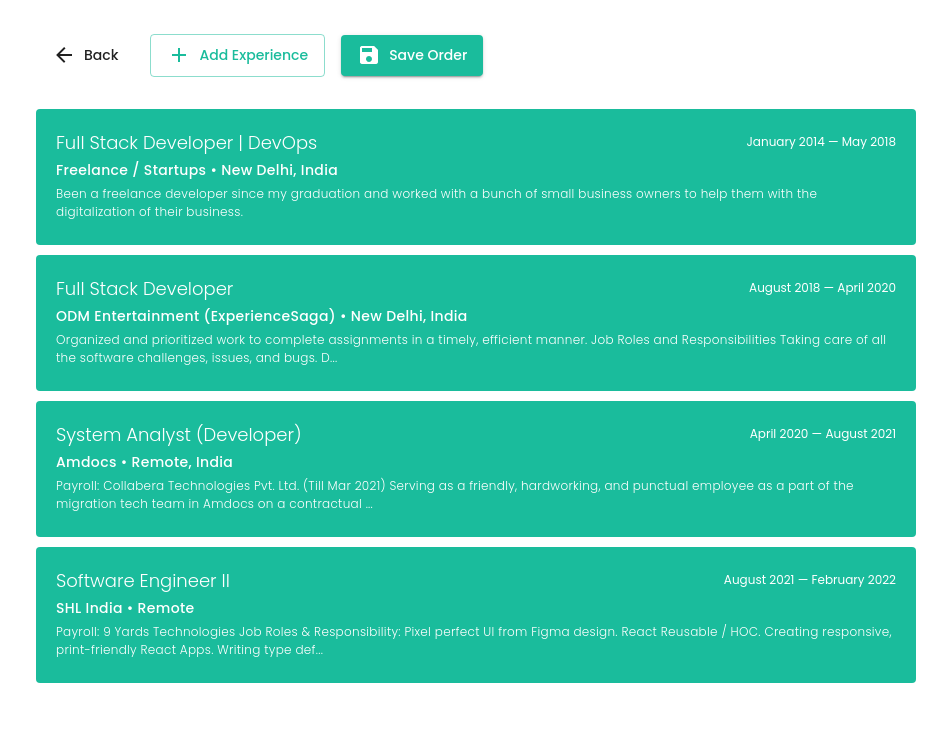Select the Amdocs • Remote, India line
Image resolution: width=948 pixels, height=739 pixels.
(144, 462)
